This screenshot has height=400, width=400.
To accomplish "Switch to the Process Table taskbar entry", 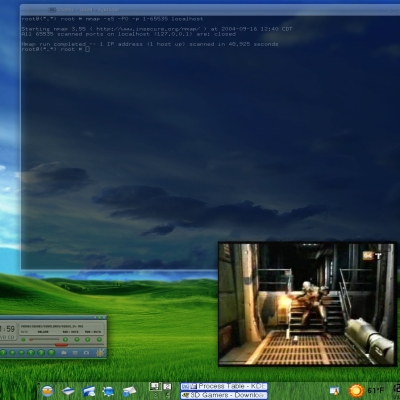I will [224, 386].
